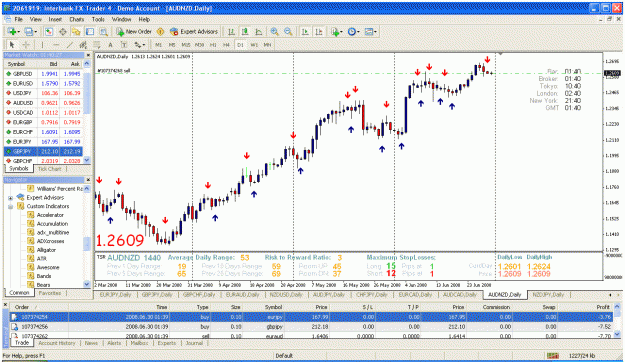Select EURUSD row in Market Watch
The image size is (625, 362).
point(43,84)
